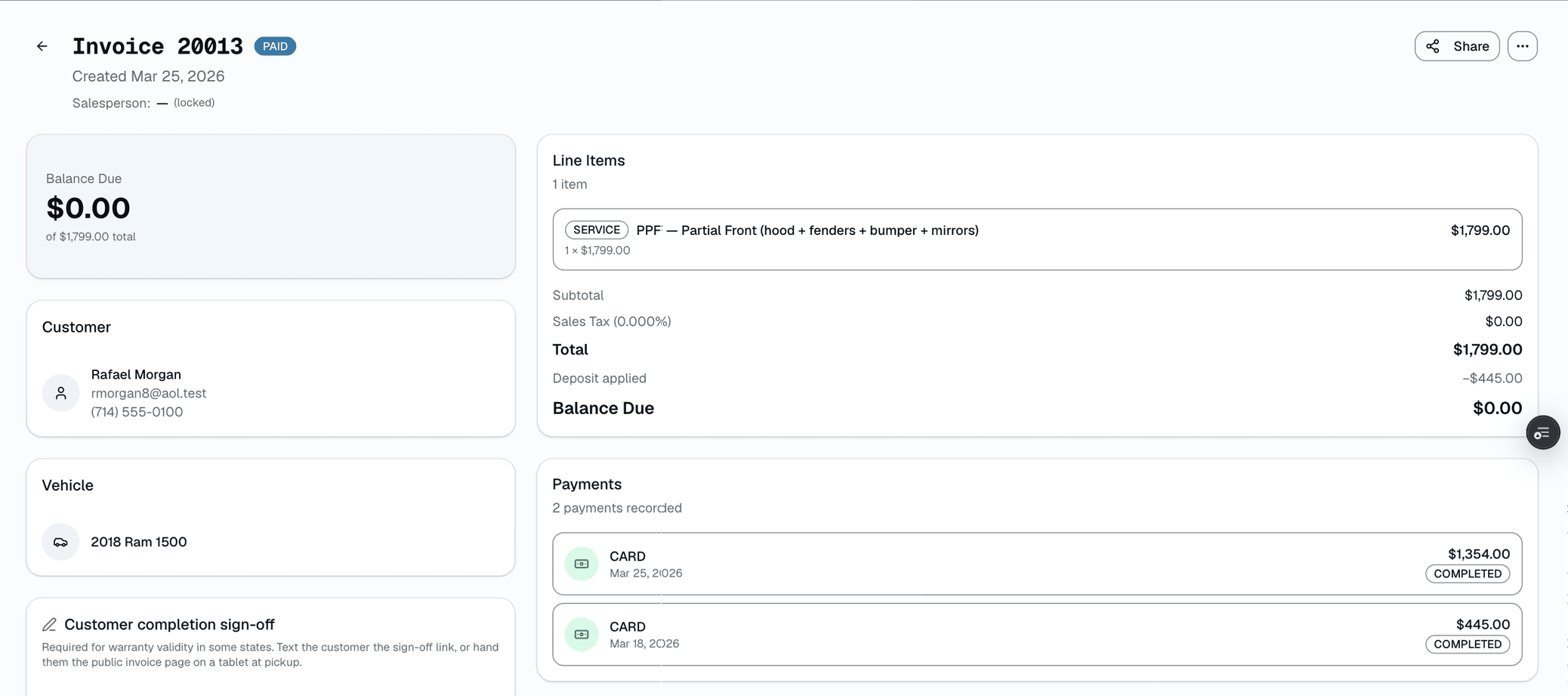Open the three-dot more options menu
This screenshot has width=1568, height=696.
pyautogui.click(x=1522, y=46)
